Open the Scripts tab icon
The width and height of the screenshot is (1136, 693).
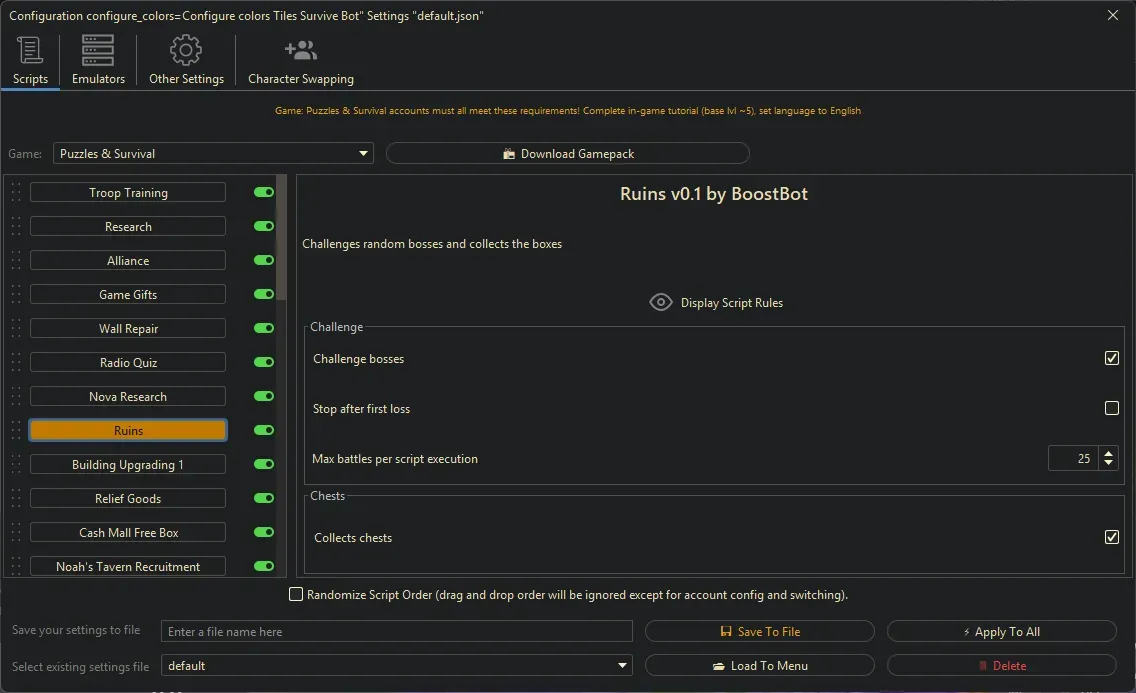[x=30, y=50]
